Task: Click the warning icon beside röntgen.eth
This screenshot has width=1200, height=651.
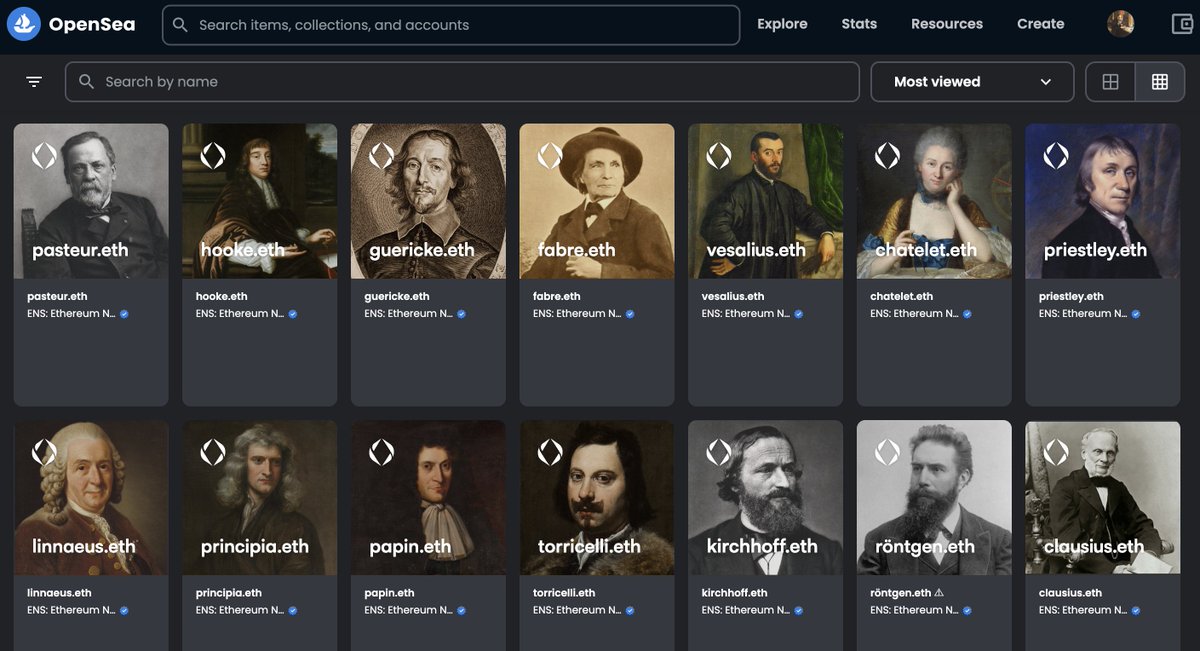Action: click(x=939, y=593)
